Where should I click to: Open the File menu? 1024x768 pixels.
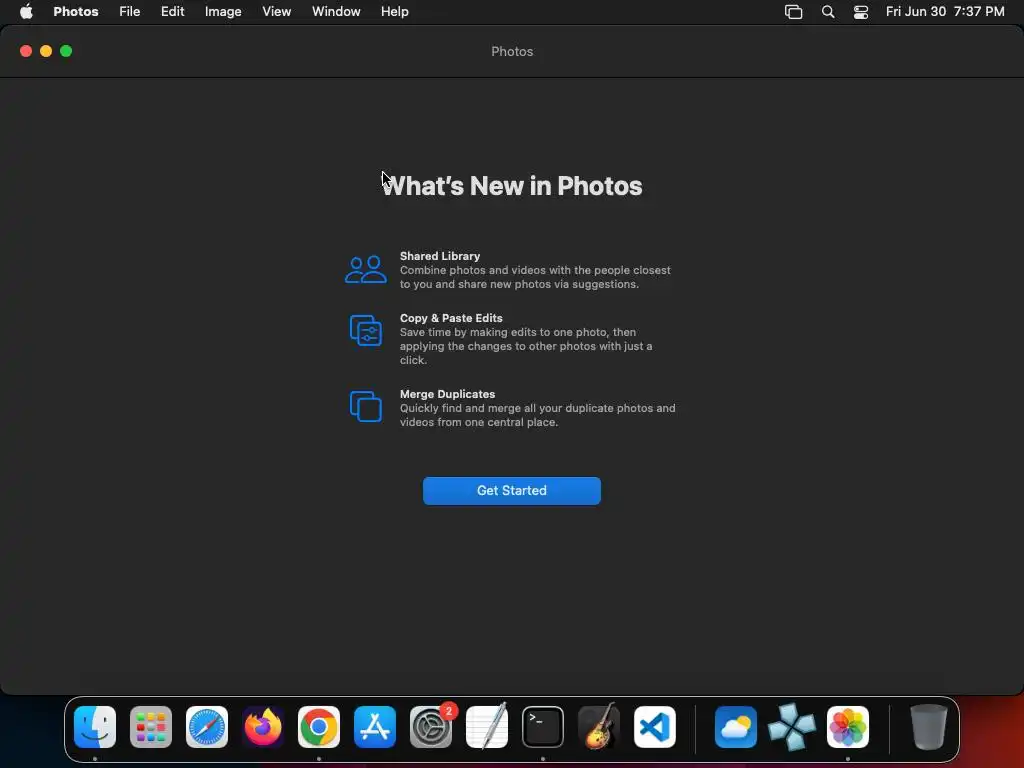(129, 11)
